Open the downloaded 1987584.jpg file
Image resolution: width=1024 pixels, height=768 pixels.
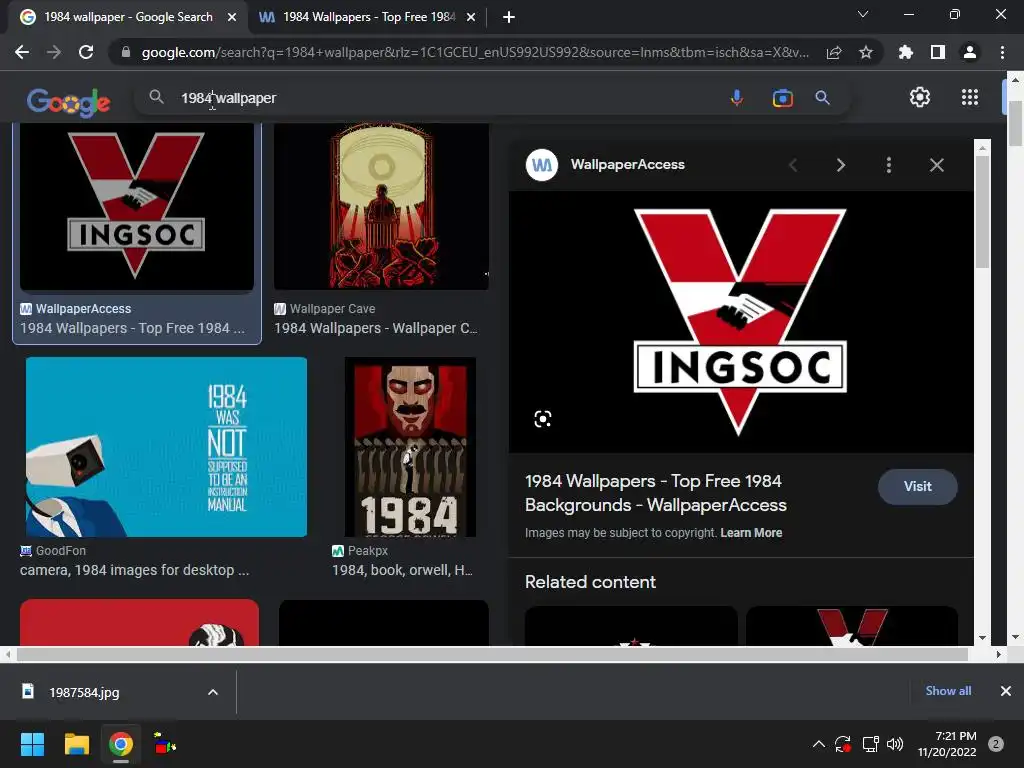coord(84,692)
